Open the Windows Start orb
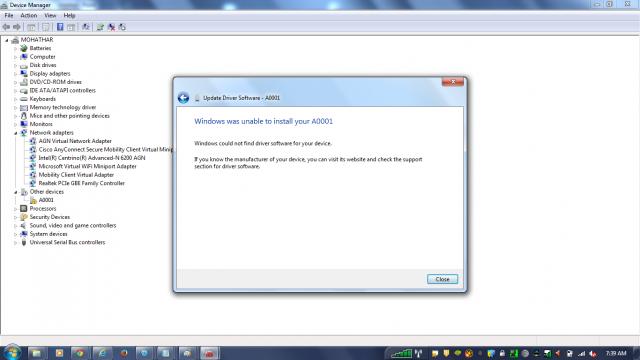 pos(12,353)
